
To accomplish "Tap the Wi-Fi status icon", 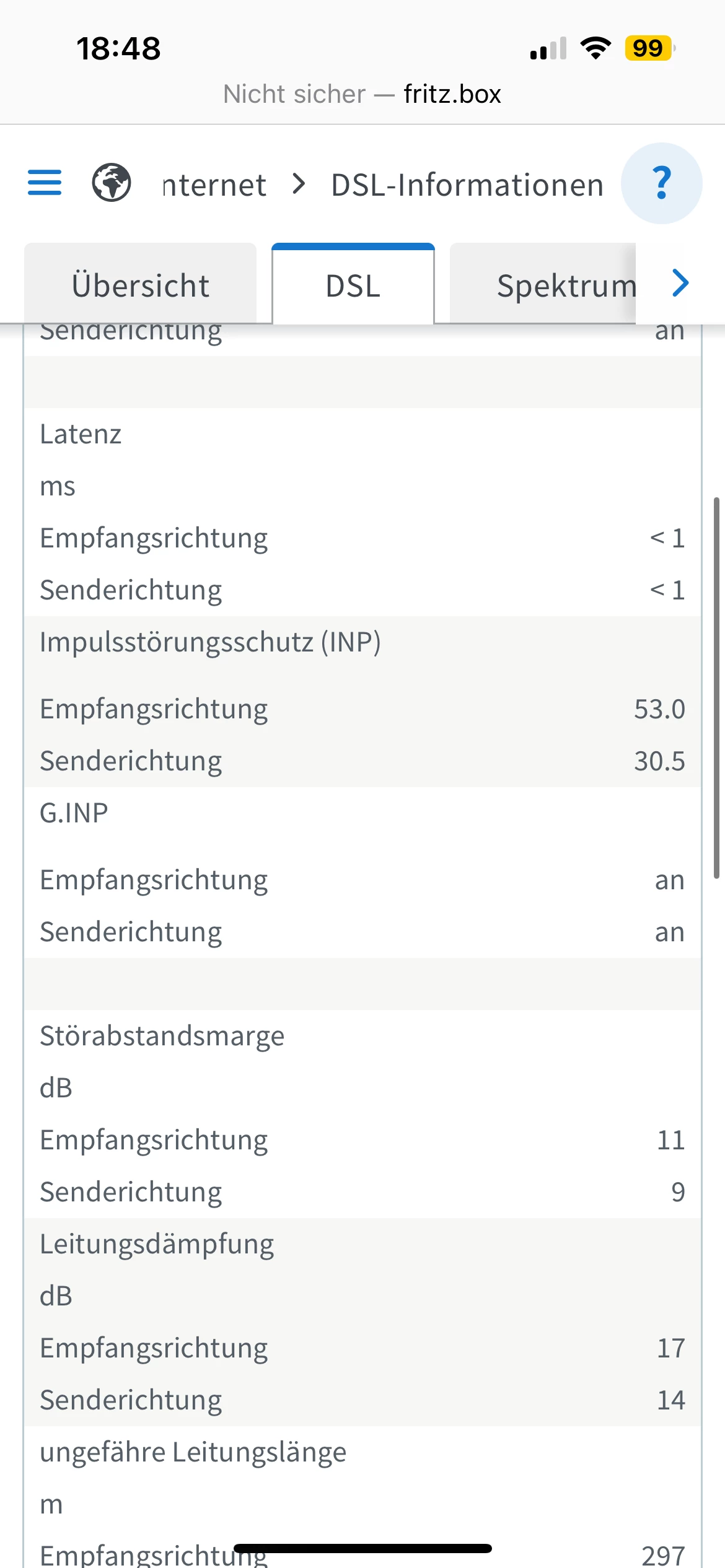I will pos(595,48).
